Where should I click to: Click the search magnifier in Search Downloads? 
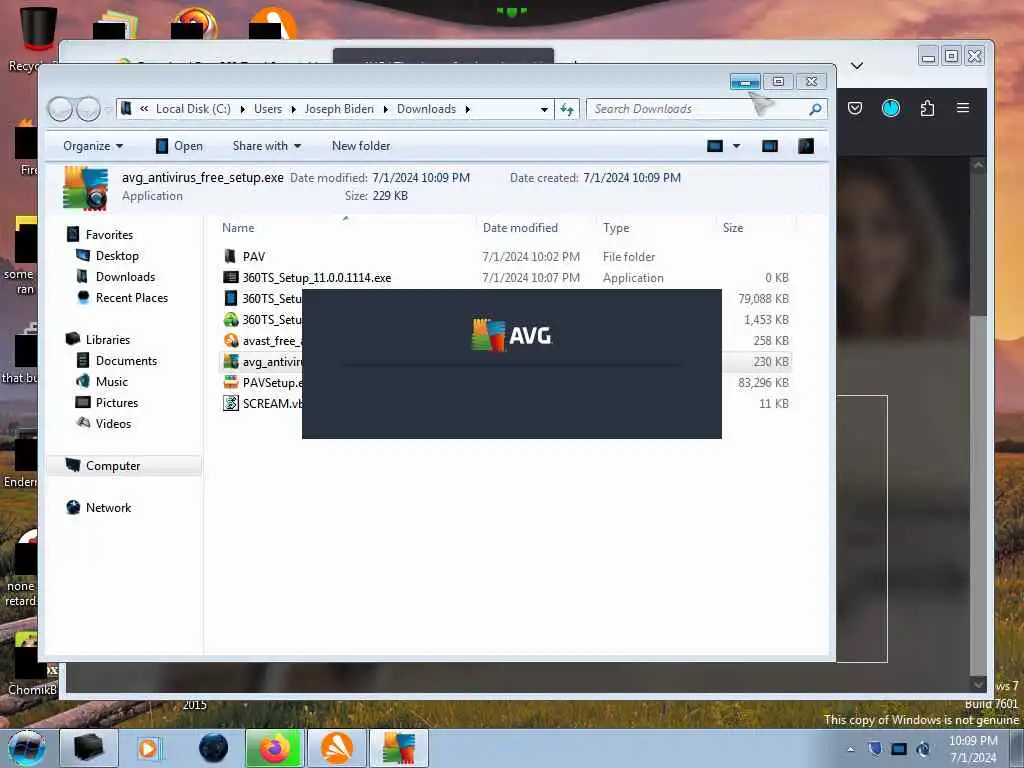pos(814,109)
